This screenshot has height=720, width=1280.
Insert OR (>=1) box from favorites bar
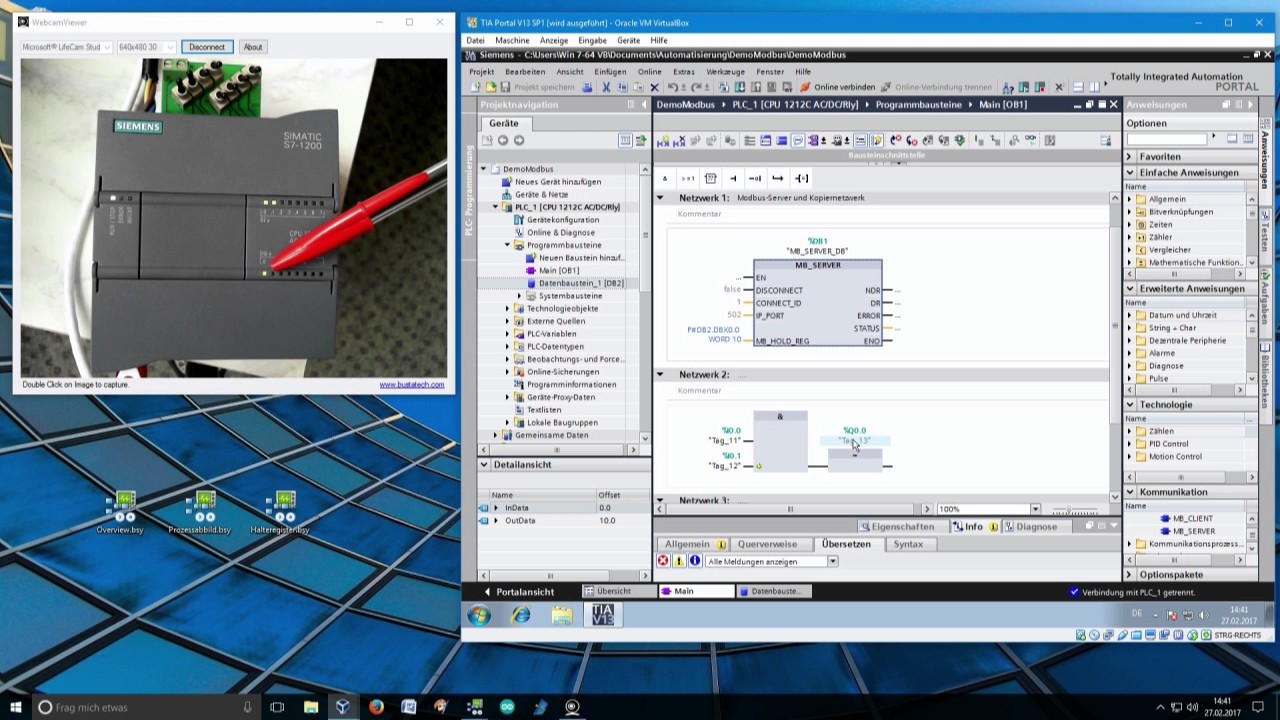[688, 178]
